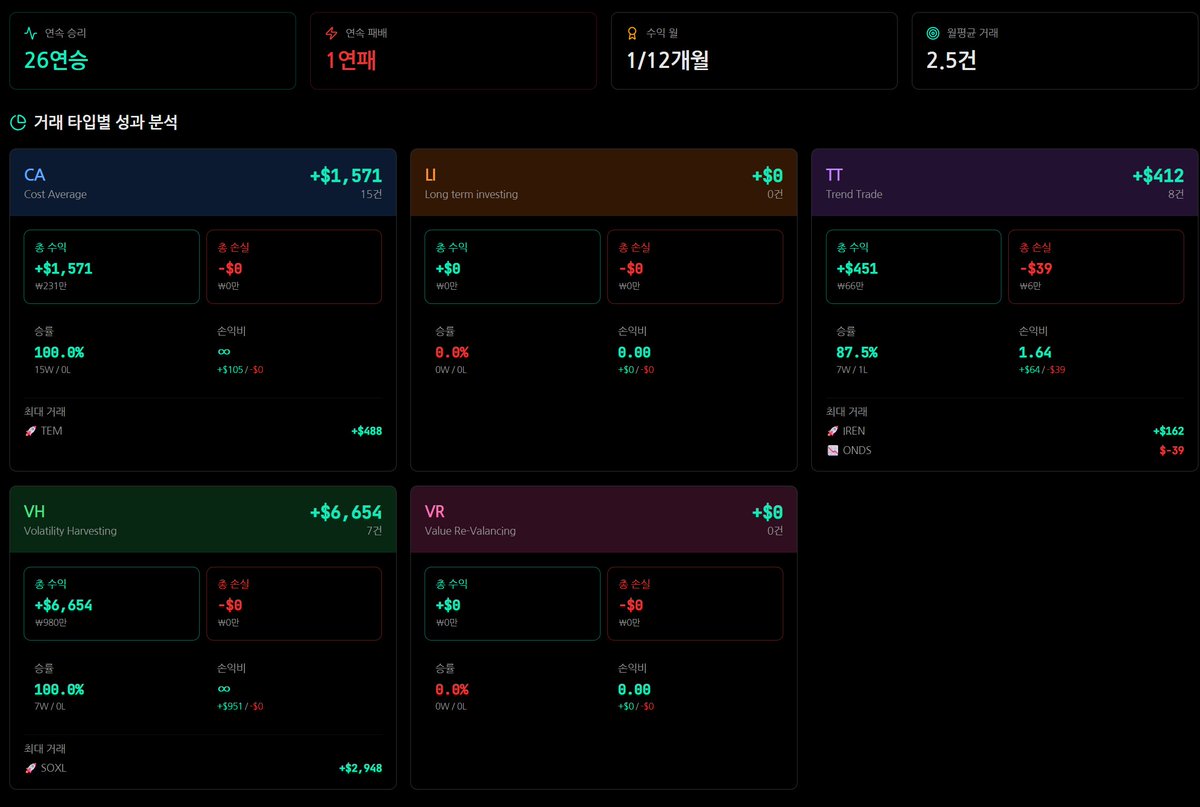Click the 8건 count in TT header
1200x807 pixels.
click(x=1176, y=194)
